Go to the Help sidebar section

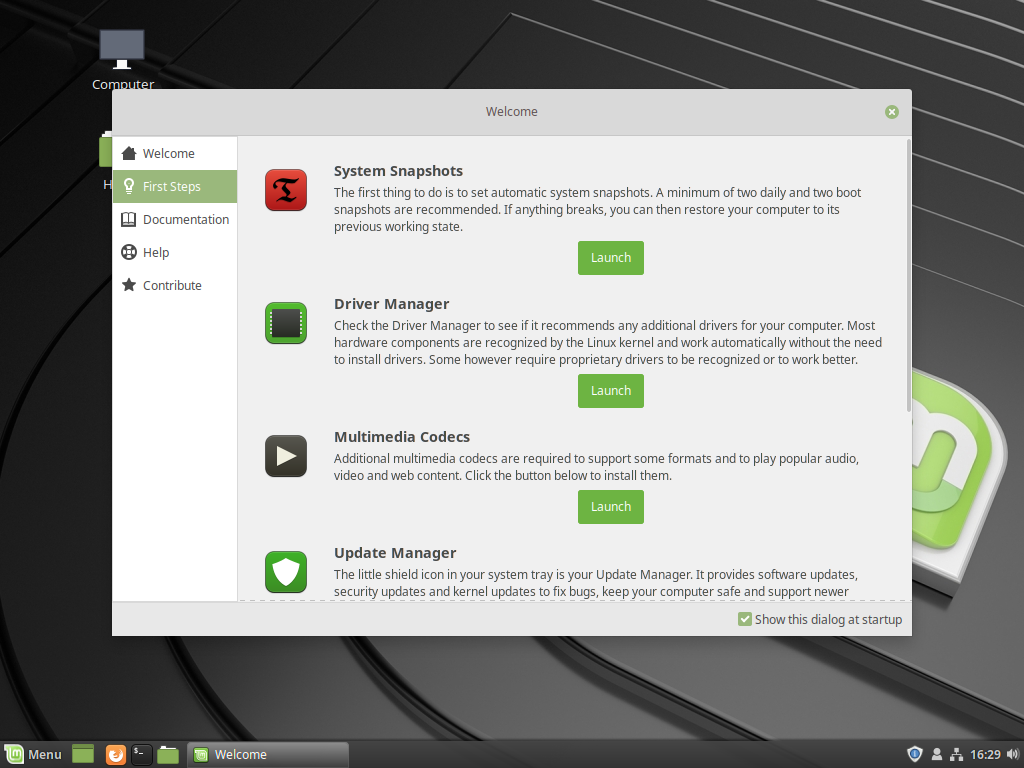175,252
